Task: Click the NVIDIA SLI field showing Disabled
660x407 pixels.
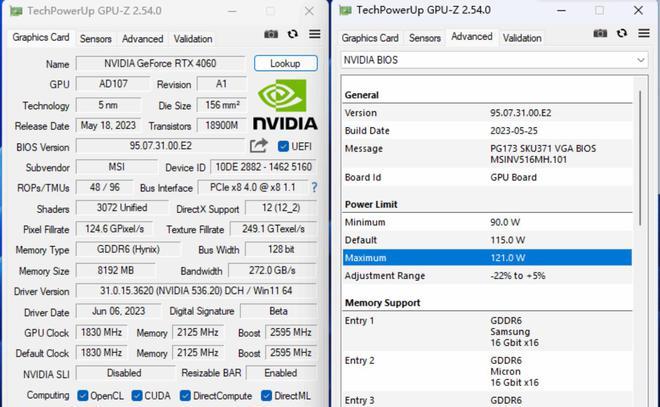Action: [x=125, y=373]
